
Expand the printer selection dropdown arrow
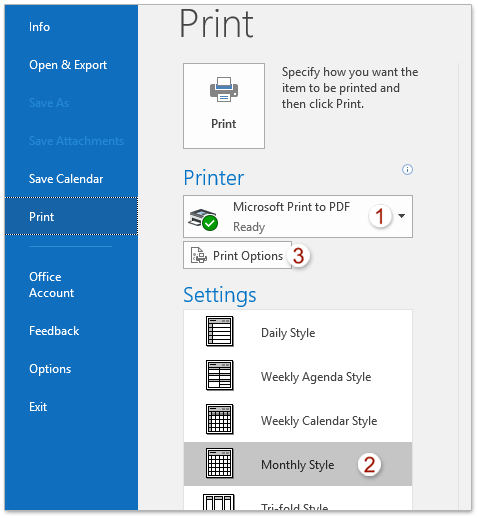coord(402,216)
